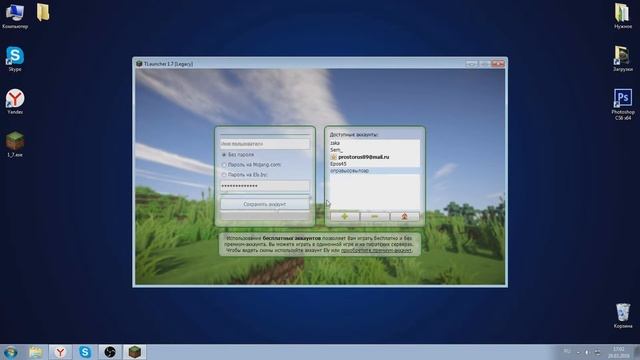Open OBS from the taskbar

pyautogui.click(x=110, y=352)
